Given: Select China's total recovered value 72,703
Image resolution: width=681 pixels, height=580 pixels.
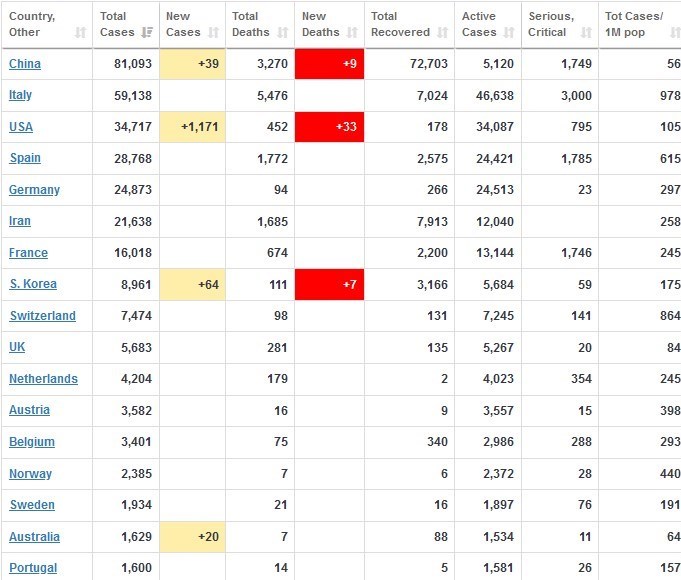Looking at the screenshot, I should [429, 64].
